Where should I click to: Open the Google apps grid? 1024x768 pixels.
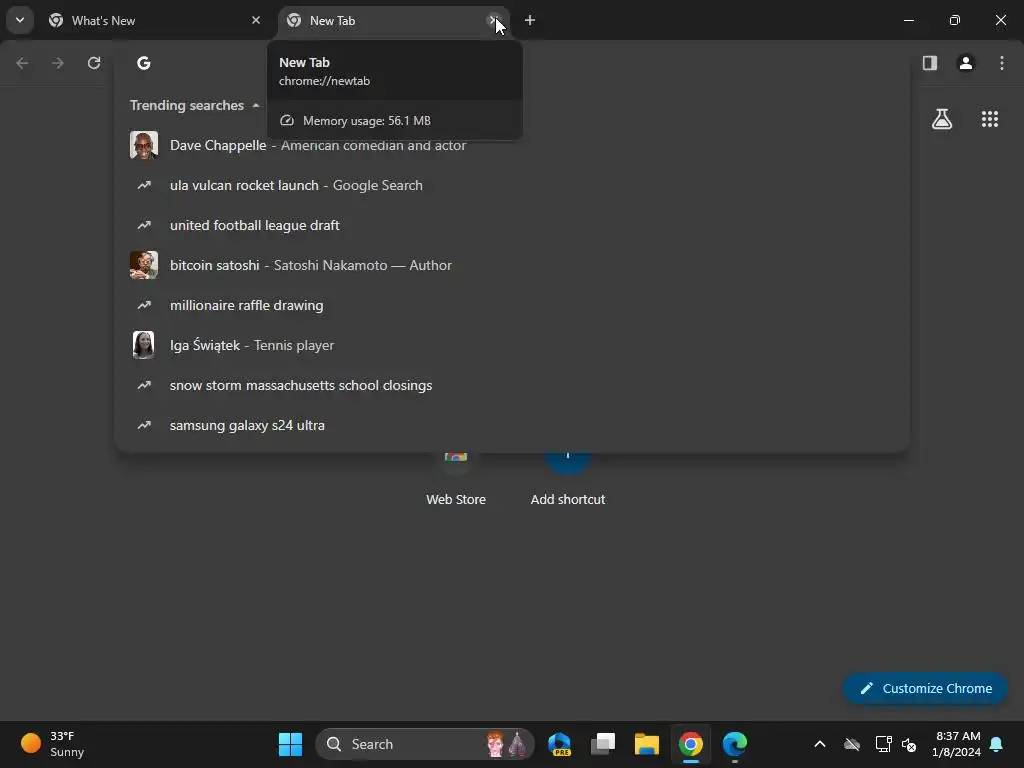(x=990, y=119)
